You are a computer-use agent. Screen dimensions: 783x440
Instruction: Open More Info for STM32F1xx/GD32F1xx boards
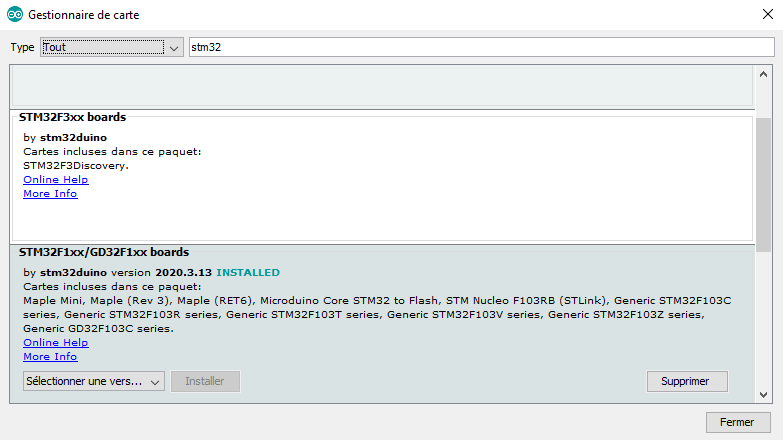point(50,357)
